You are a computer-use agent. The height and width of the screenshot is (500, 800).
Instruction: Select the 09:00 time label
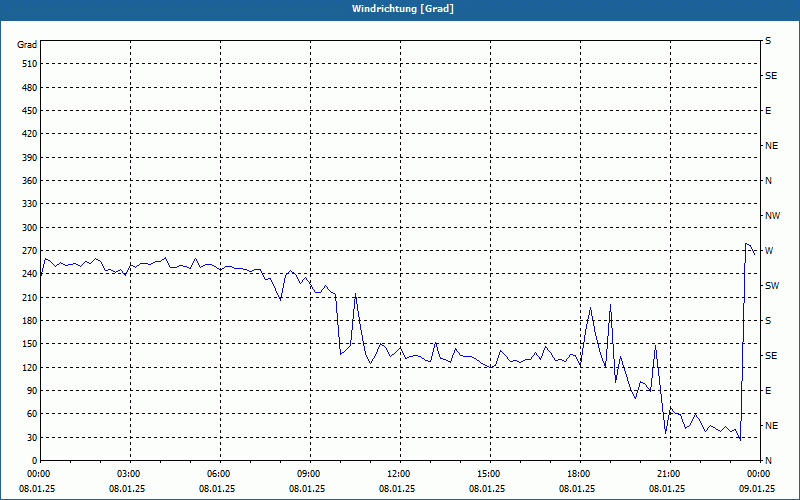[310, 474]
